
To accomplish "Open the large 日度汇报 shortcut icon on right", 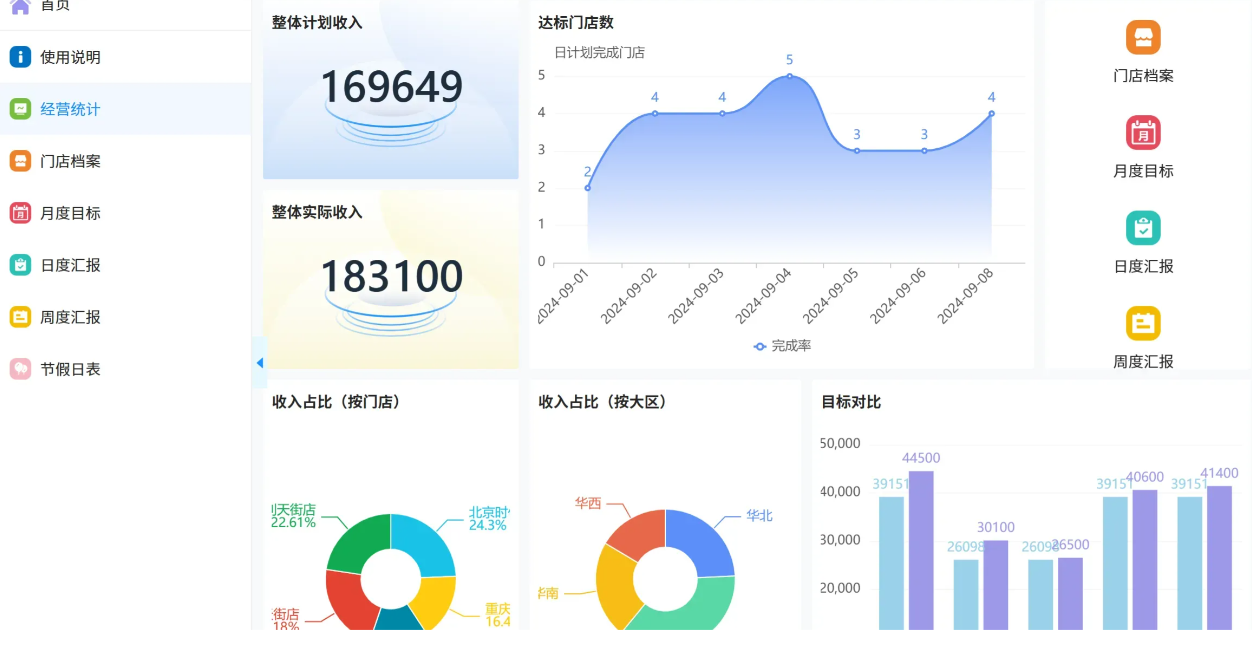I will (x=1143, y=228).
